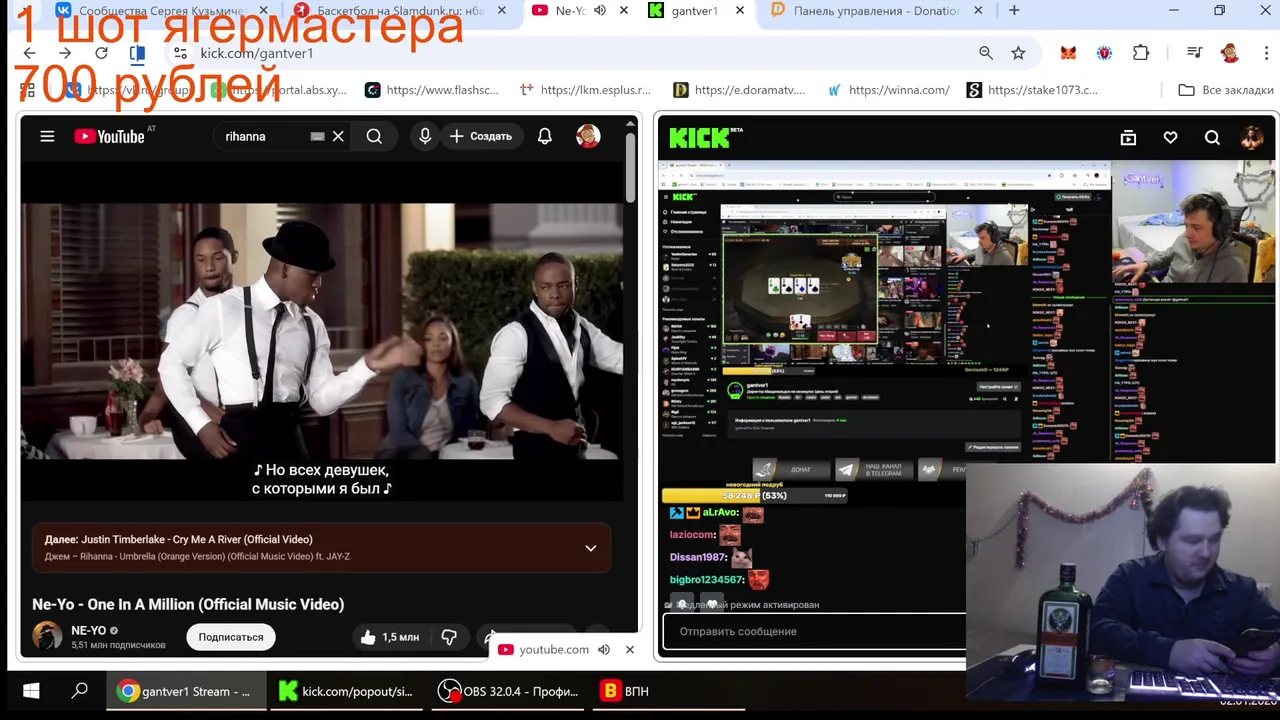
Task: Click the NE-YO channel name
Action: click(x=88, y=630)
